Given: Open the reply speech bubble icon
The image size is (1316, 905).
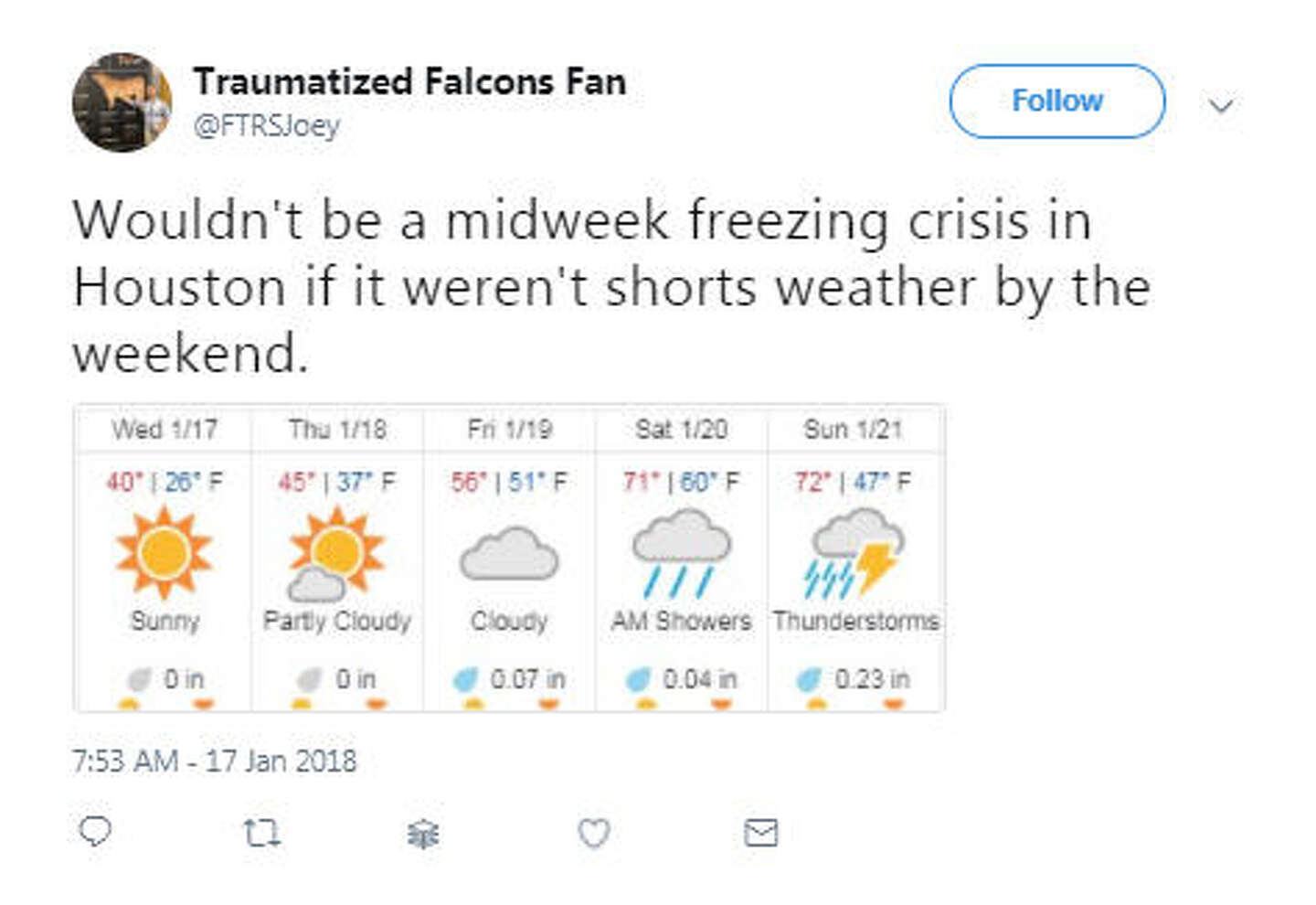Looking at the screenshot, I should tap(95, 833).
